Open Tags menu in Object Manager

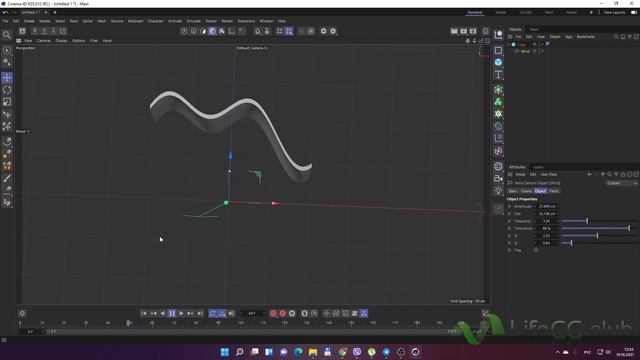click(x=568, y=37)
